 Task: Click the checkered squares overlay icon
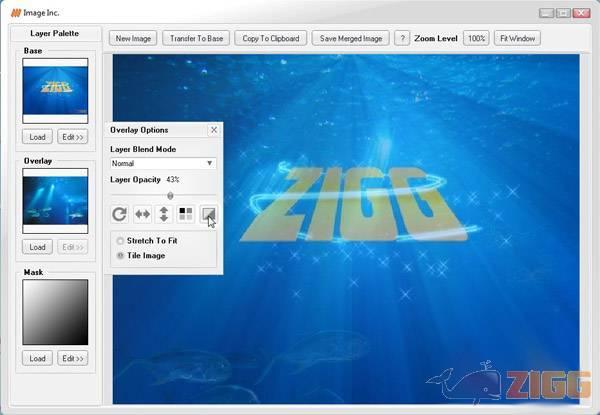[x=186, y=214]
